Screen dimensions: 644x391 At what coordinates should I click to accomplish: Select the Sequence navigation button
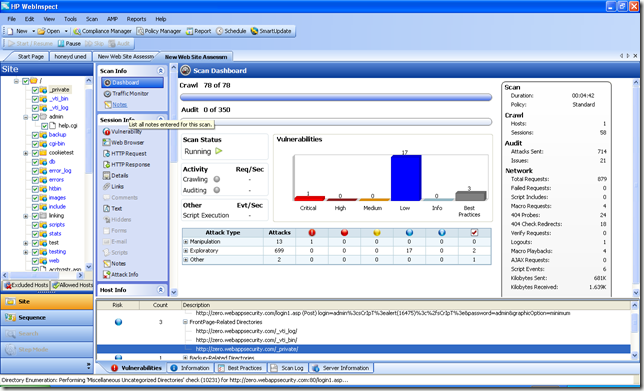(47, 317)
